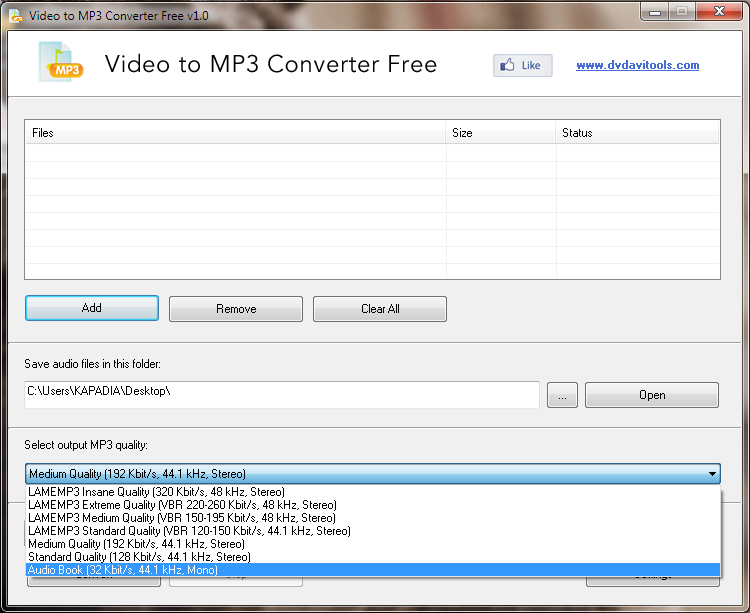Click the MP3 file logo icon
Screen dimensions: 750x613
(61, 62)
